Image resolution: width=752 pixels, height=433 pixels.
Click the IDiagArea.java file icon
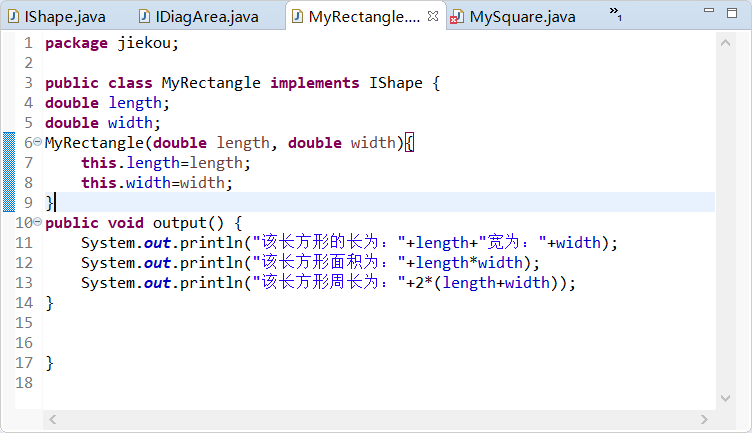click(x=144, y=17)
